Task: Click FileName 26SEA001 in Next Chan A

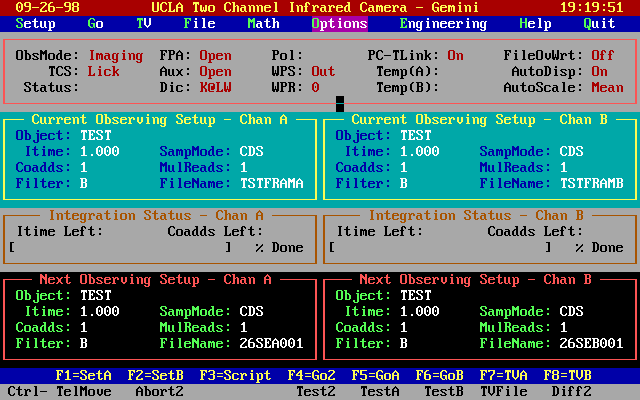Action: click(x=272, y=343)
